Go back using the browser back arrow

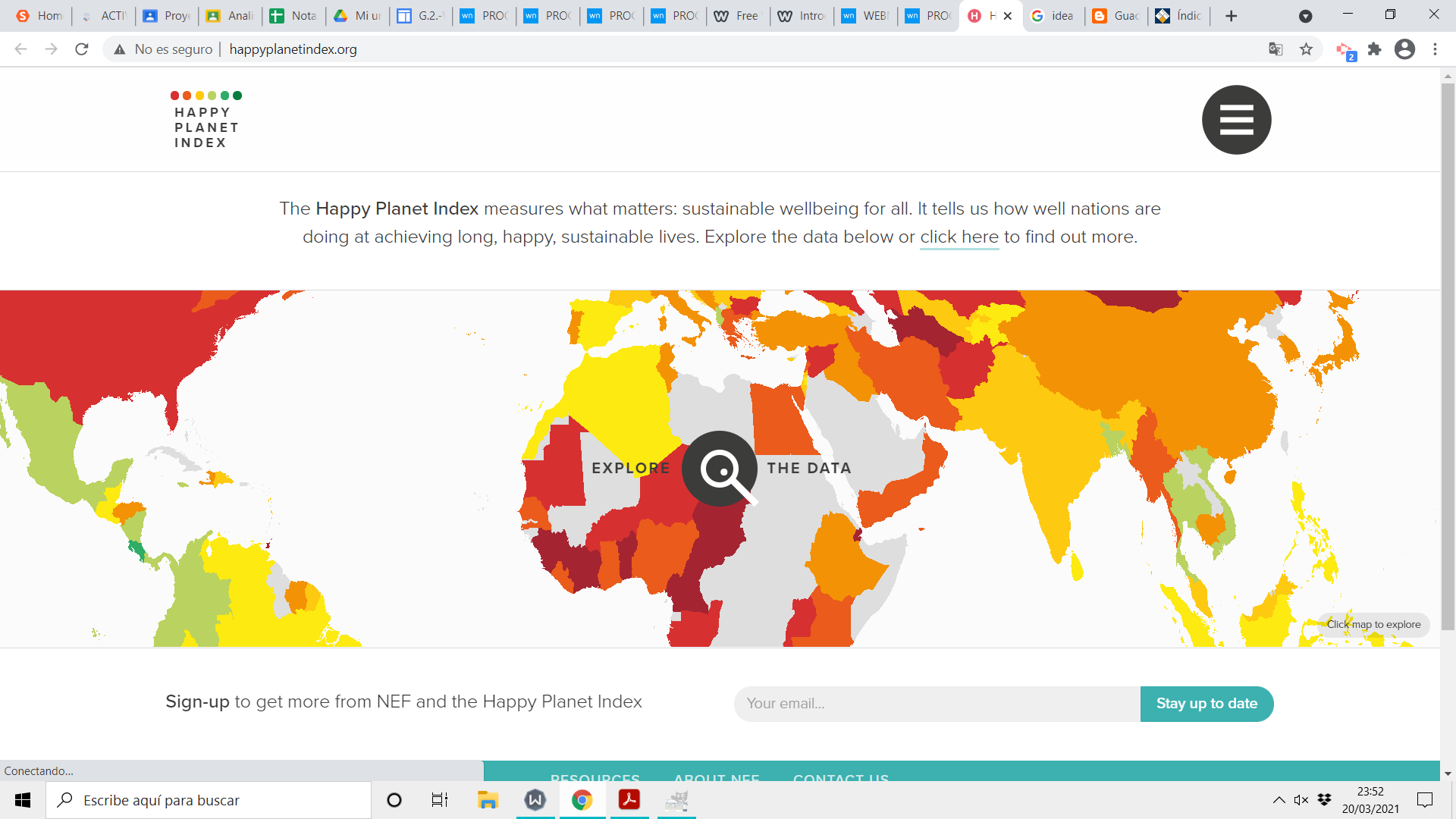coord(20,49)
